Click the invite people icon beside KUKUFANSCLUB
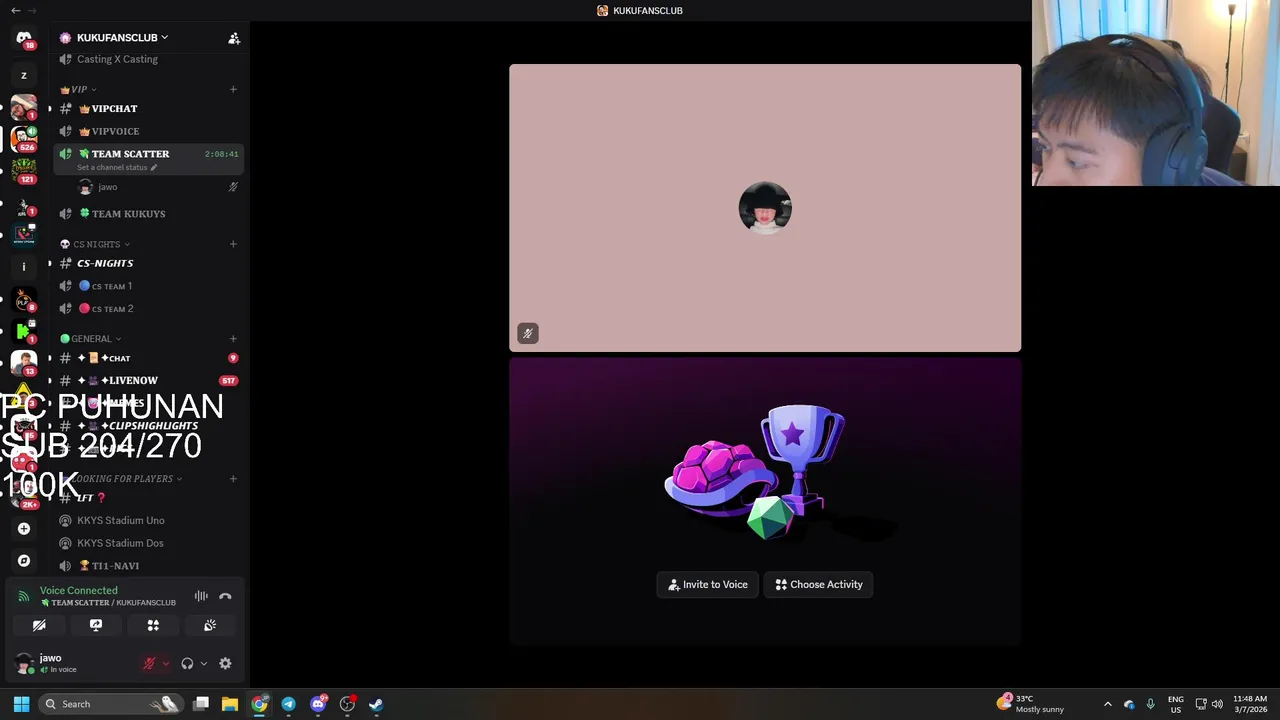Screen dimensions: 1280x720 coord(234,38)
